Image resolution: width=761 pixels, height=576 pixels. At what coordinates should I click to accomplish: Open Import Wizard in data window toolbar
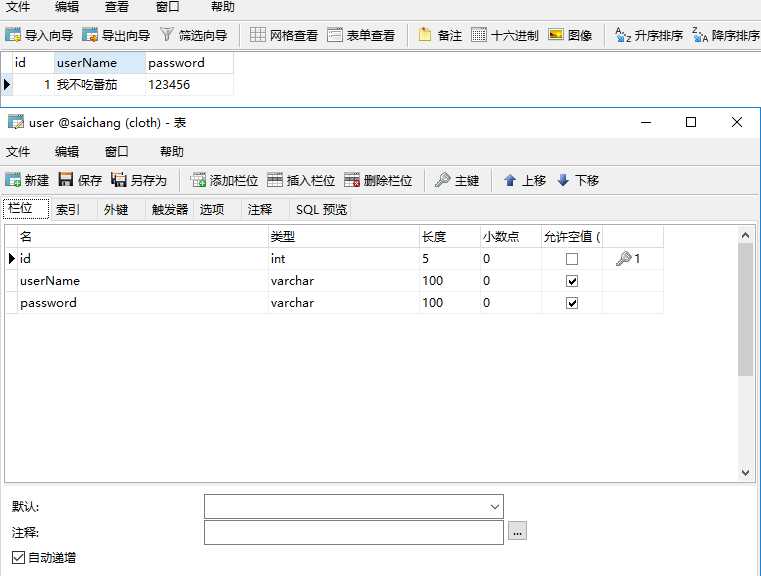pos(39,35)
